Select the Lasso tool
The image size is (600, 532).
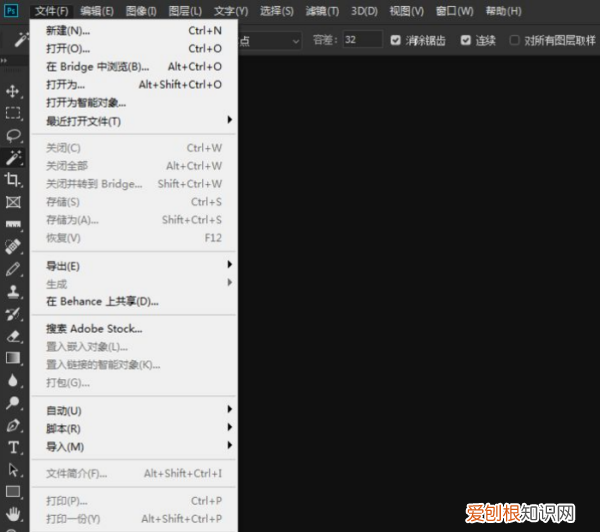(13, 135)
